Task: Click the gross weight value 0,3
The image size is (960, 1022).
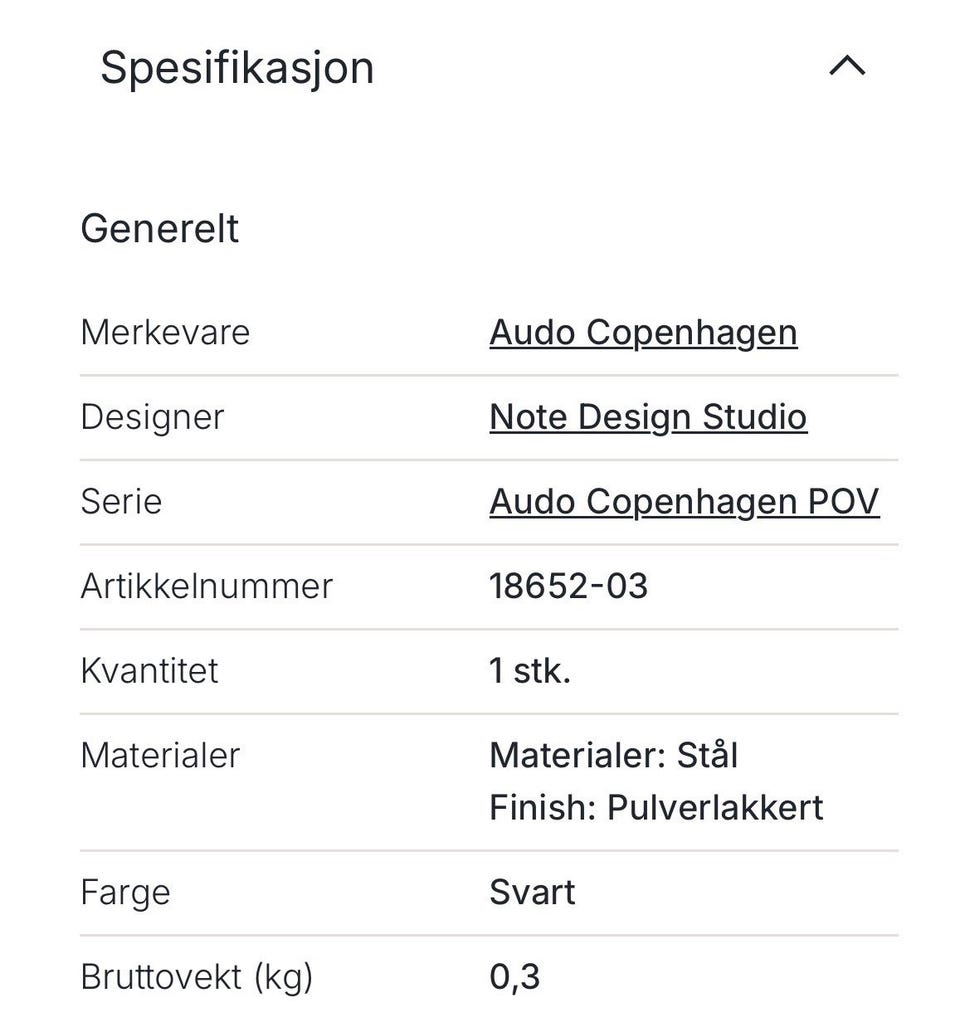Action: click(514, 977)
